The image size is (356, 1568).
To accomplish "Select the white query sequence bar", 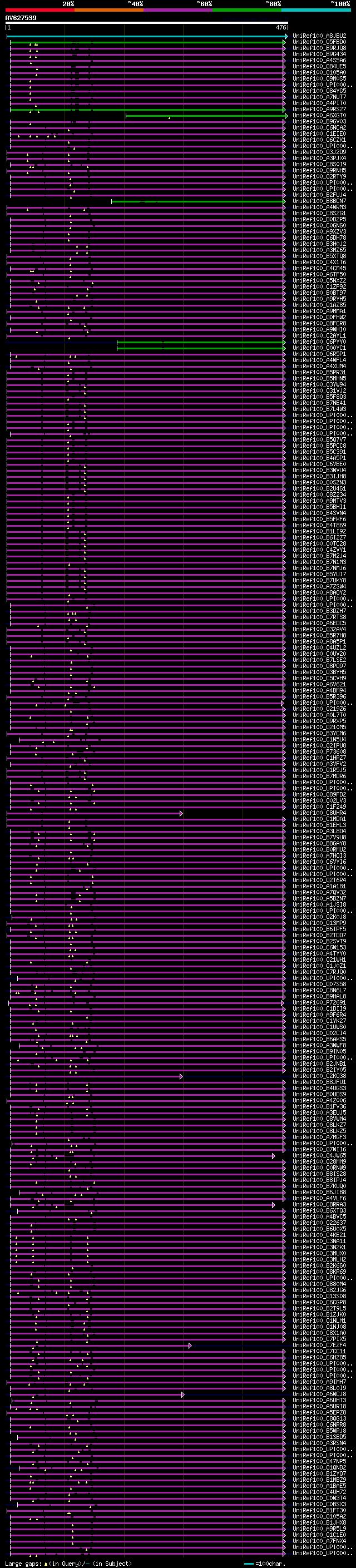I will (147, 22).
